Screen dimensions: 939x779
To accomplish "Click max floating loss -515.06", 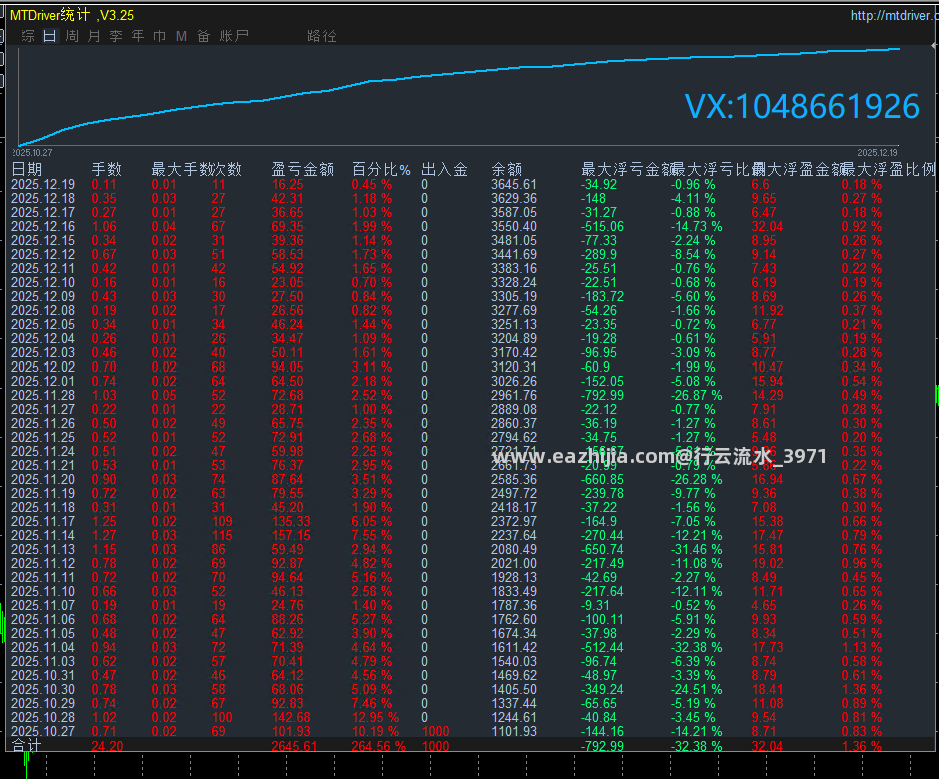I will 602,226.
